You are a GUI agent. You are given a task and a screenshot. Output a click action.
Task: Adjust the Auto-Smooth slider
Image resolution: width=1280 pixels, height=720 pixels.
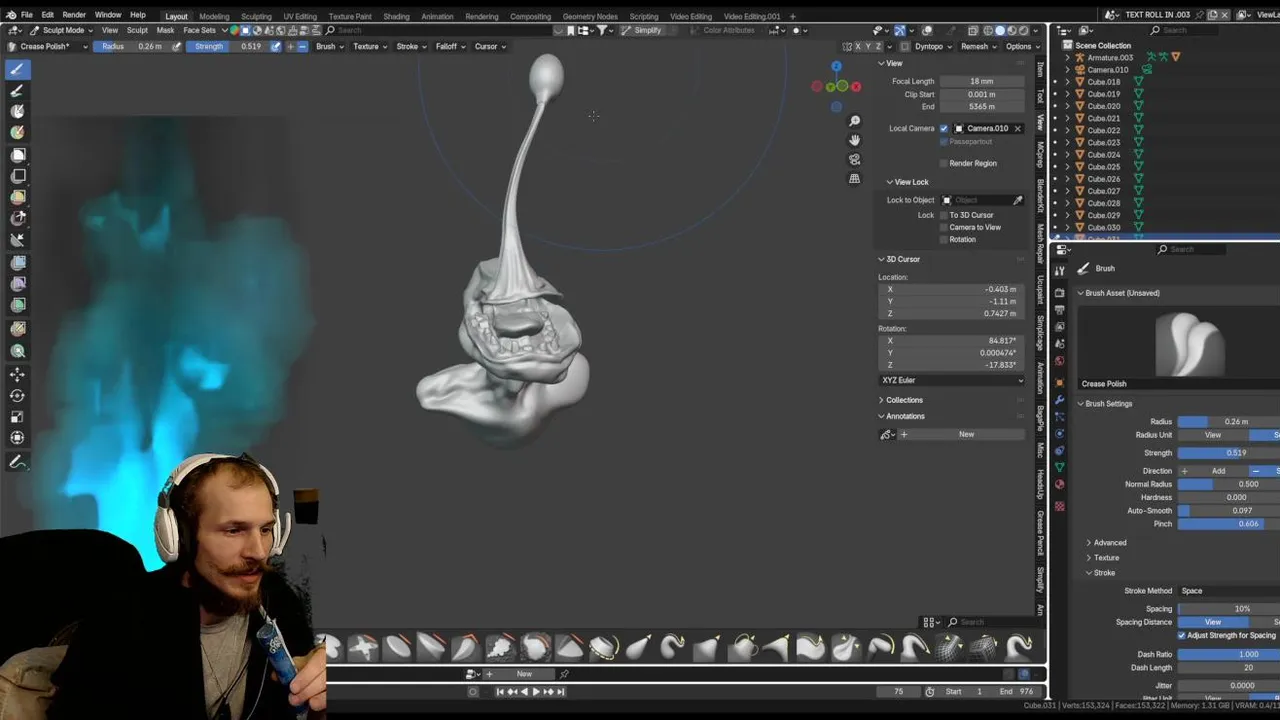(1229, 511)
